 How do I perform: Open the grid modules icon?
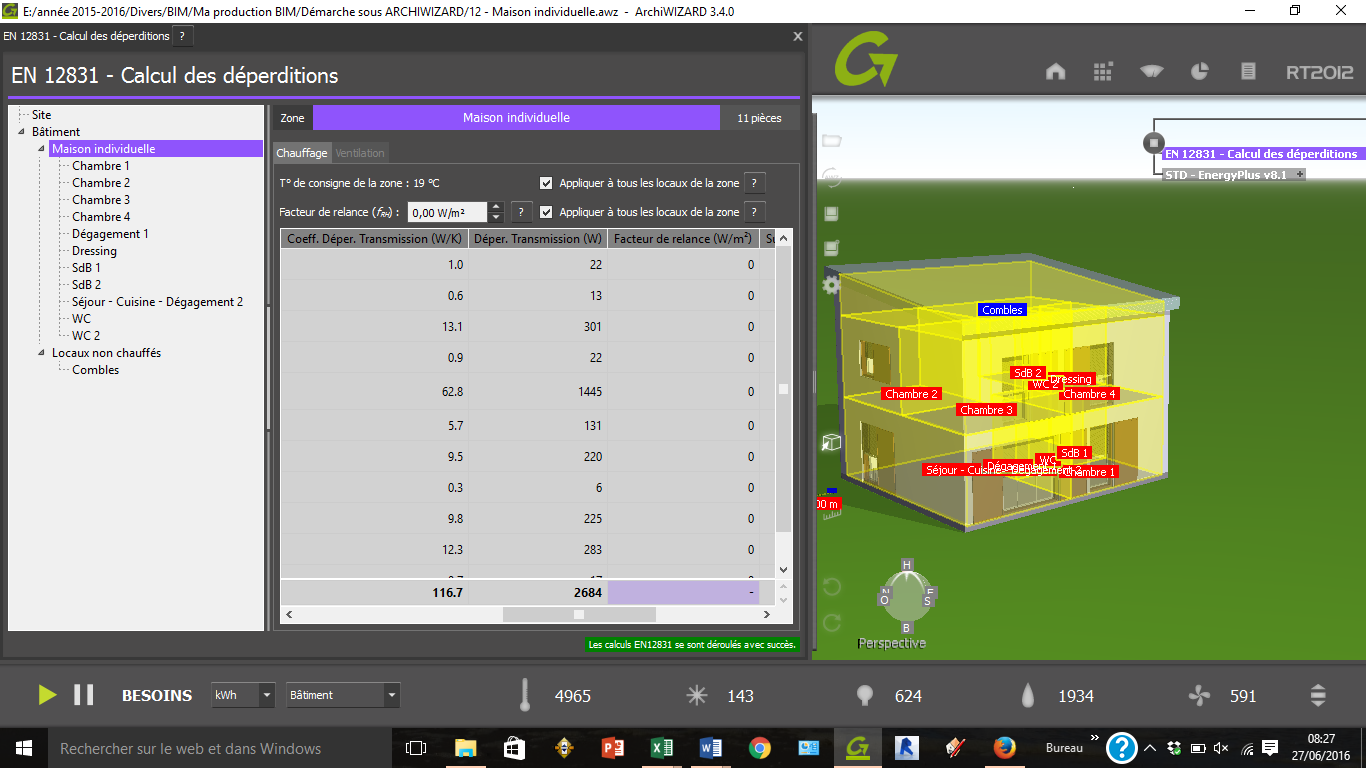(1103, 71)
